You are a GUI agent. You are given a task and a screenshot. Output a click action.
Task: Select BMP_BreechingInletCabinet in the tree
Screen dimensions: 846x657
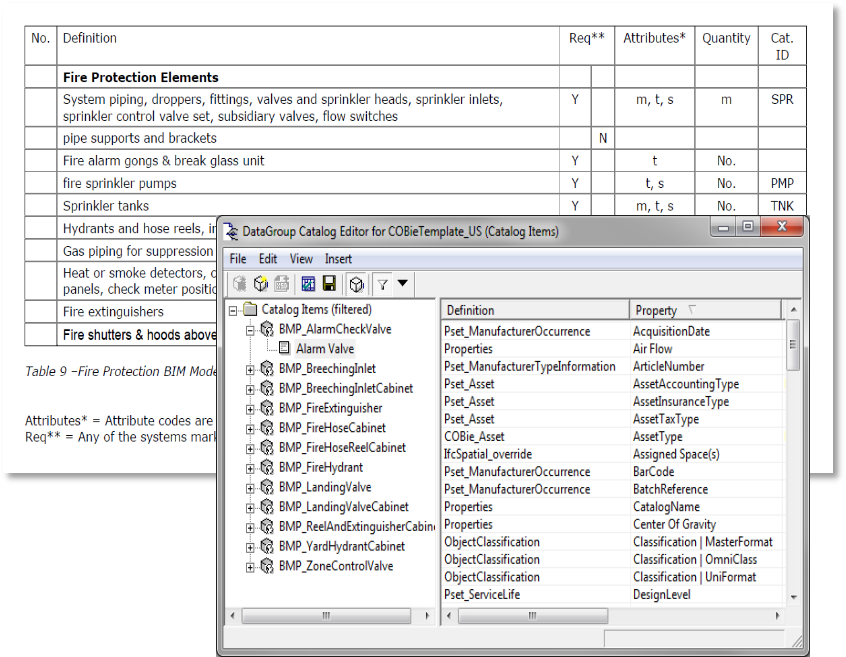pyautogui.click(x=346, y=388)
